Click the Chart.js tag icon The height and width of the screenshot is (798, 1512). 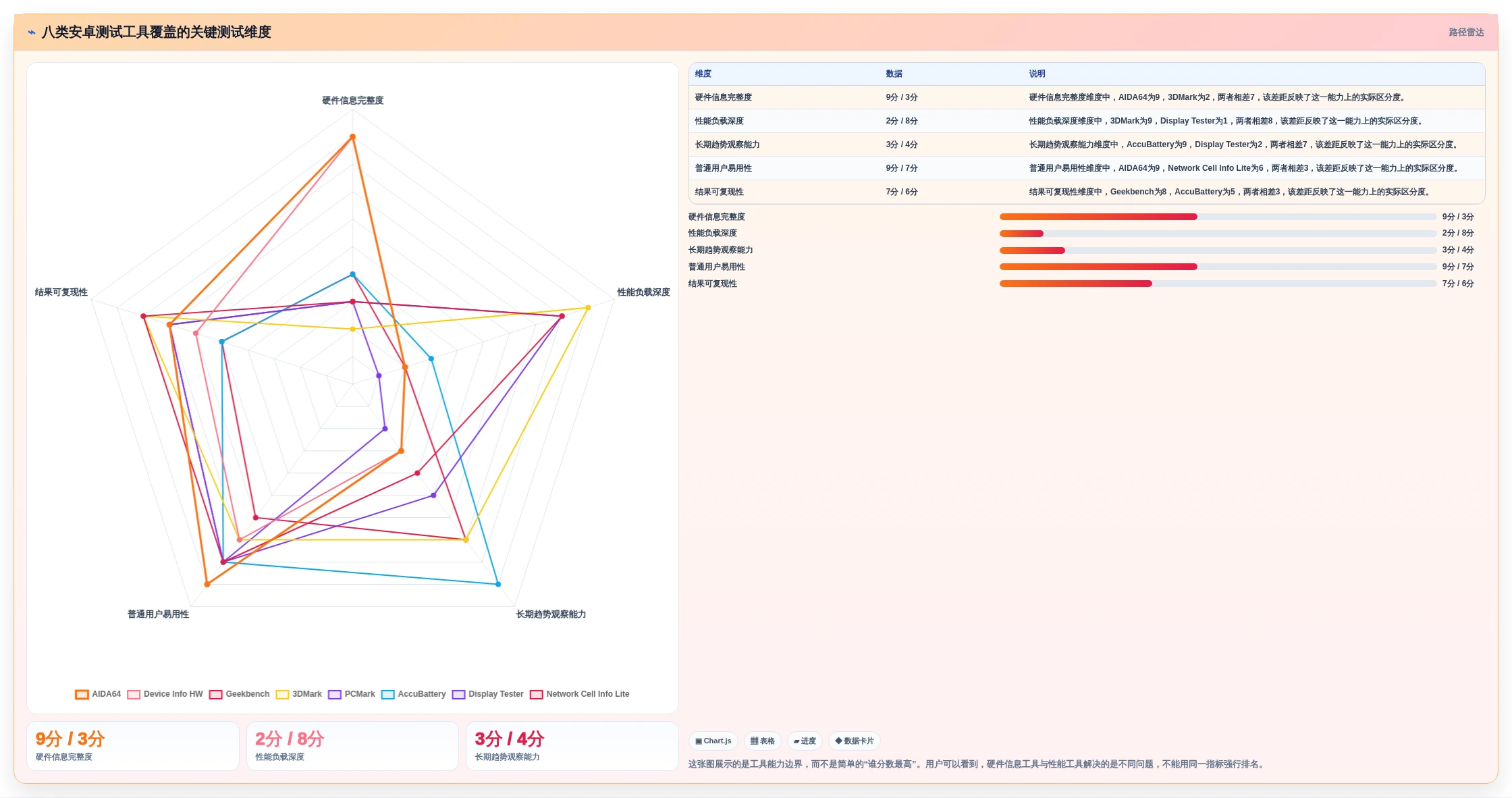tap(699, 741)
